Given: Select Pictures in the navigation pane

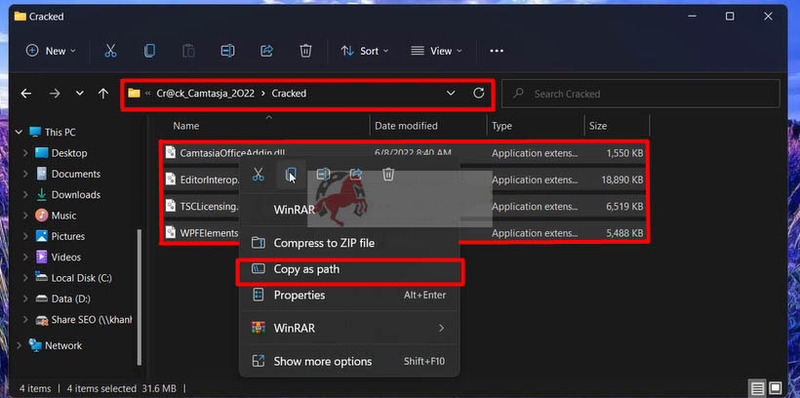Looking at the screenshot, I should click(68, 236).
